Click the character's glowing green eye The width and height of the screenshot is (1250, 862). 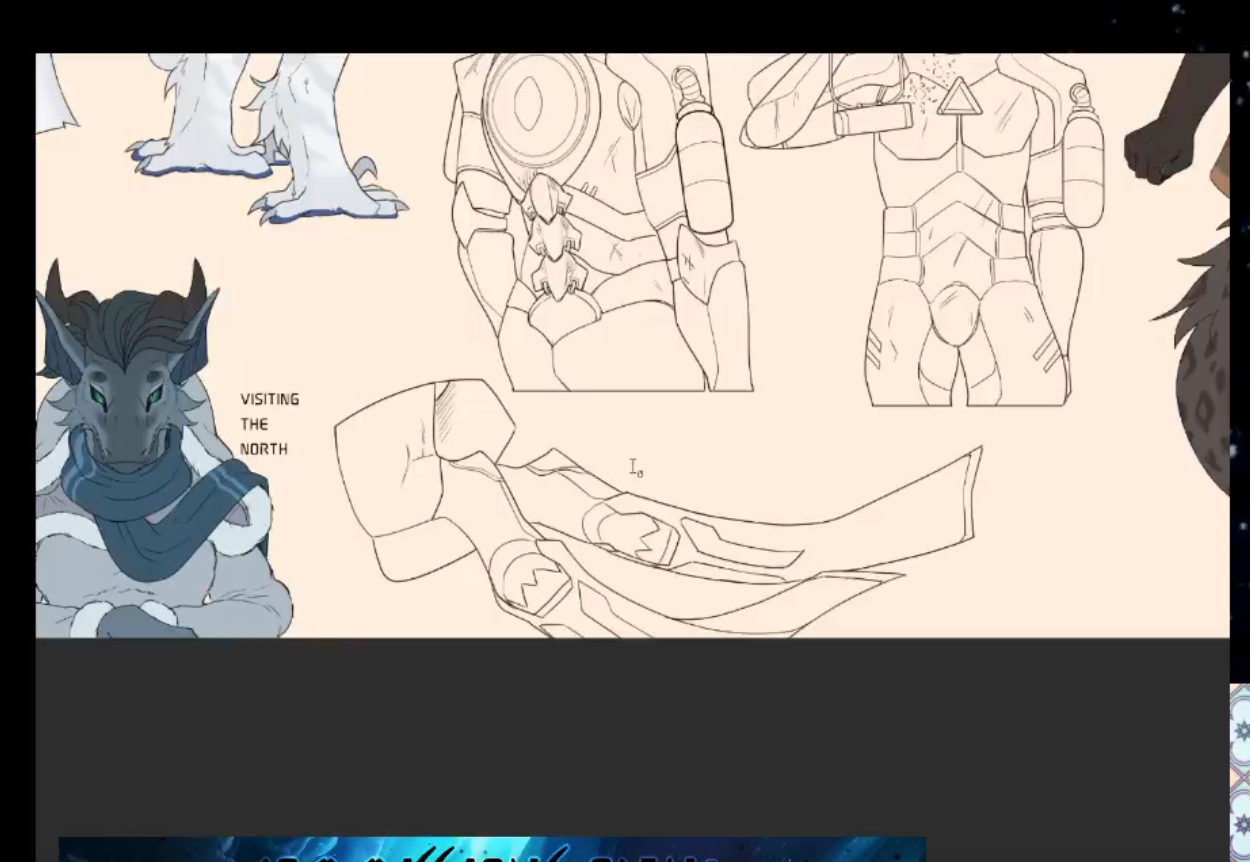point(99,396)
